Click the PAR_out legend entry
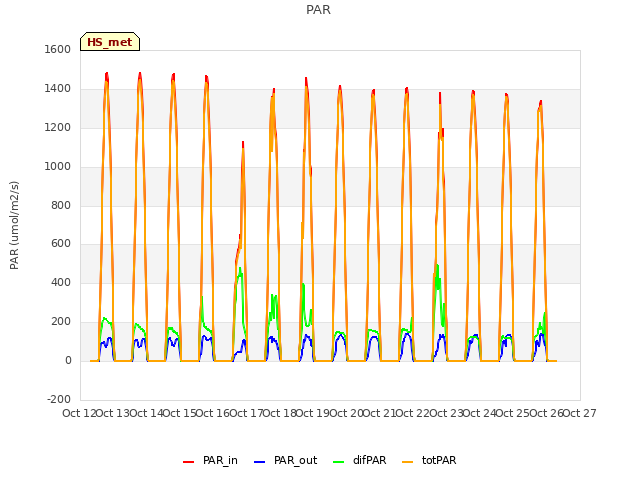640x480 pixels. pyautogui.click(x=285, y=460)
